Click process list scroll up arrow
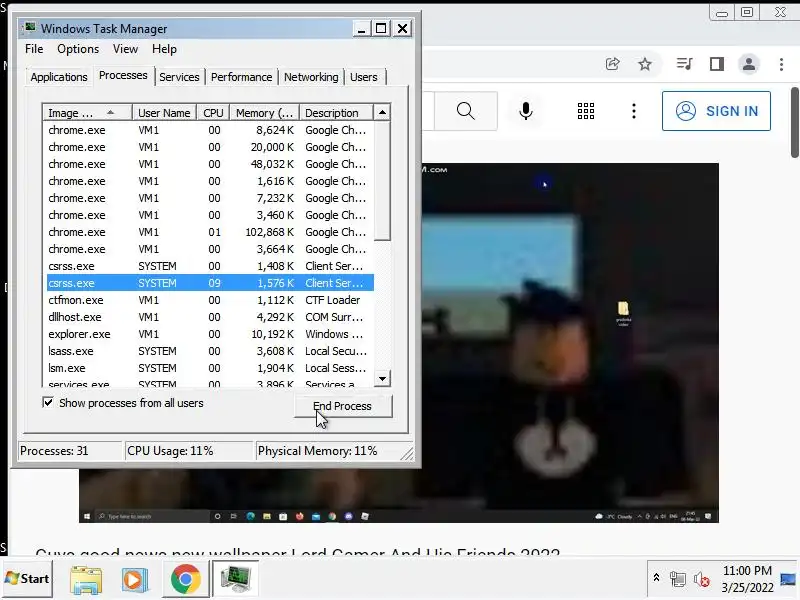 click(382, 113)
